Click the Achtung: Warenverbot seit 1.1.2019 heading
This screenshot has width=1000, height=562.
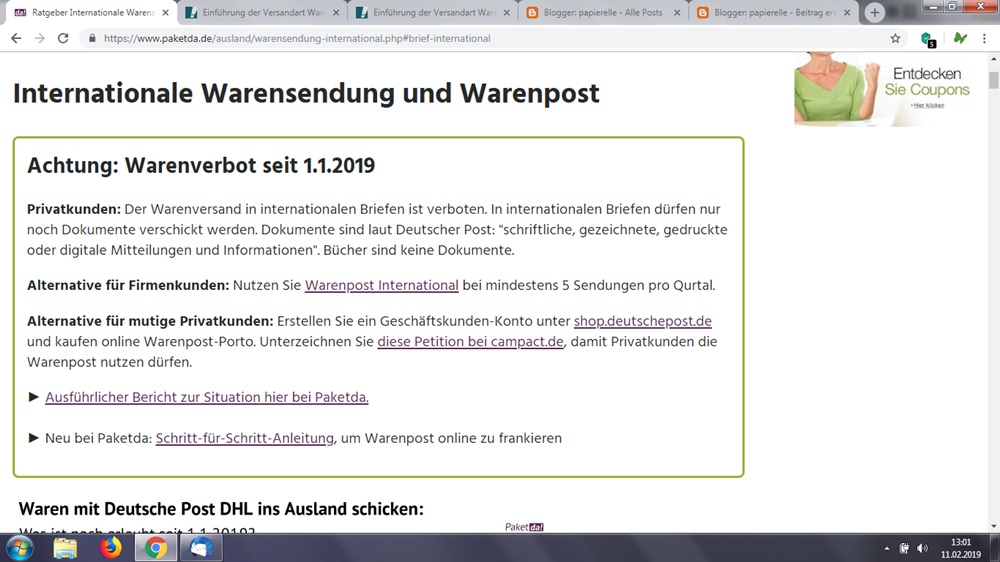click(201, 165)
